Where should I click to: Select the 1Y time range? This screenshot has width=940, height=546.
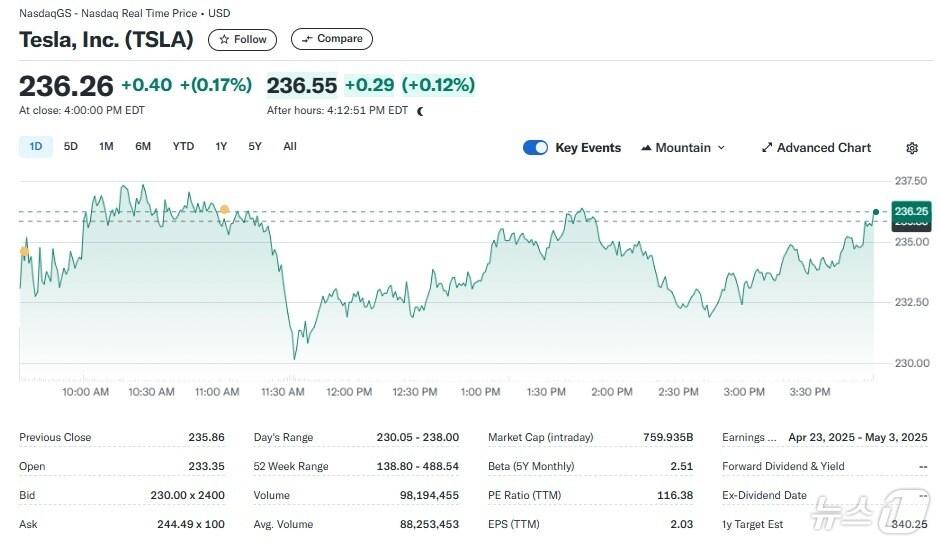pos(221,147)
